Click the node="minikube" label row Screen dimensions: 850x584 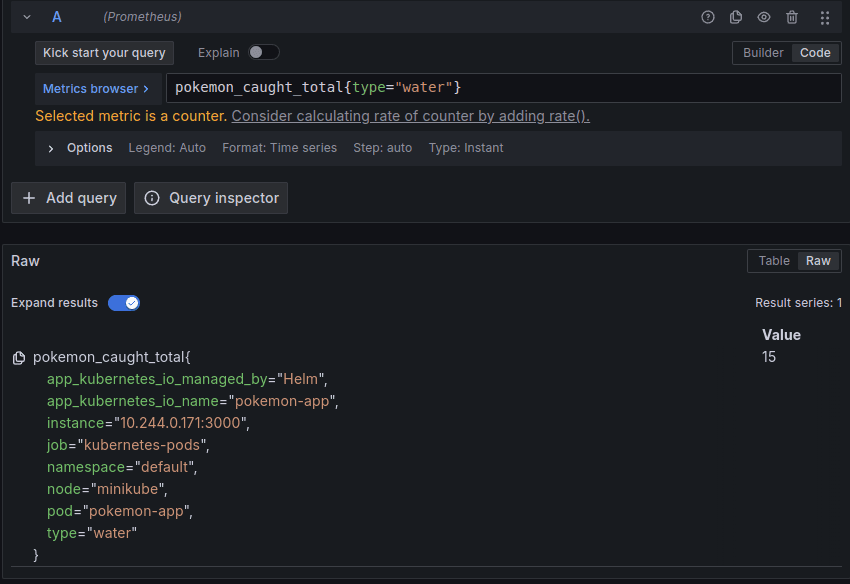tap(107, 489)
